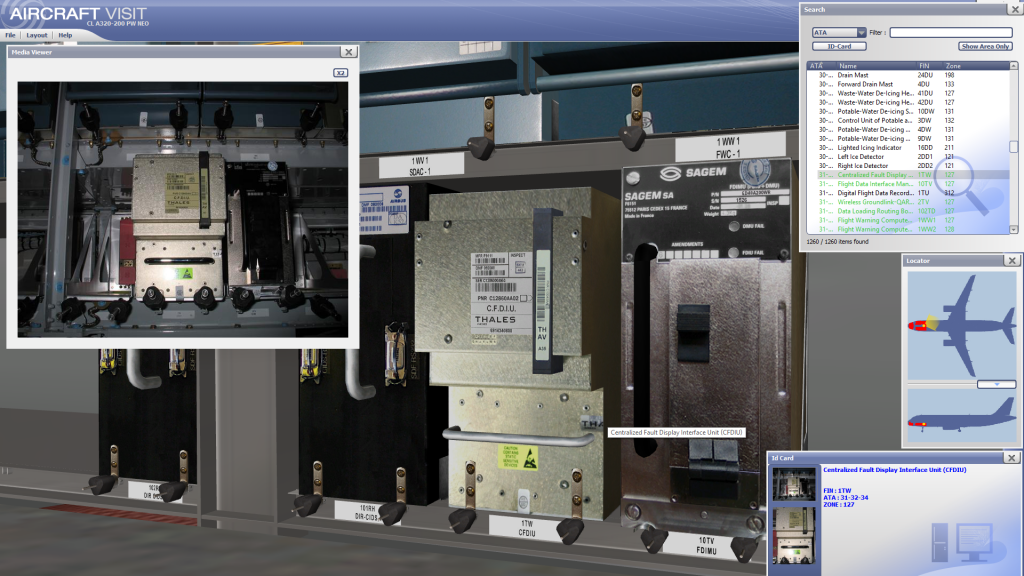Click the top-view aircraft in Locator
Viewport: 1024px width, 576px height.
coord(961,325)
